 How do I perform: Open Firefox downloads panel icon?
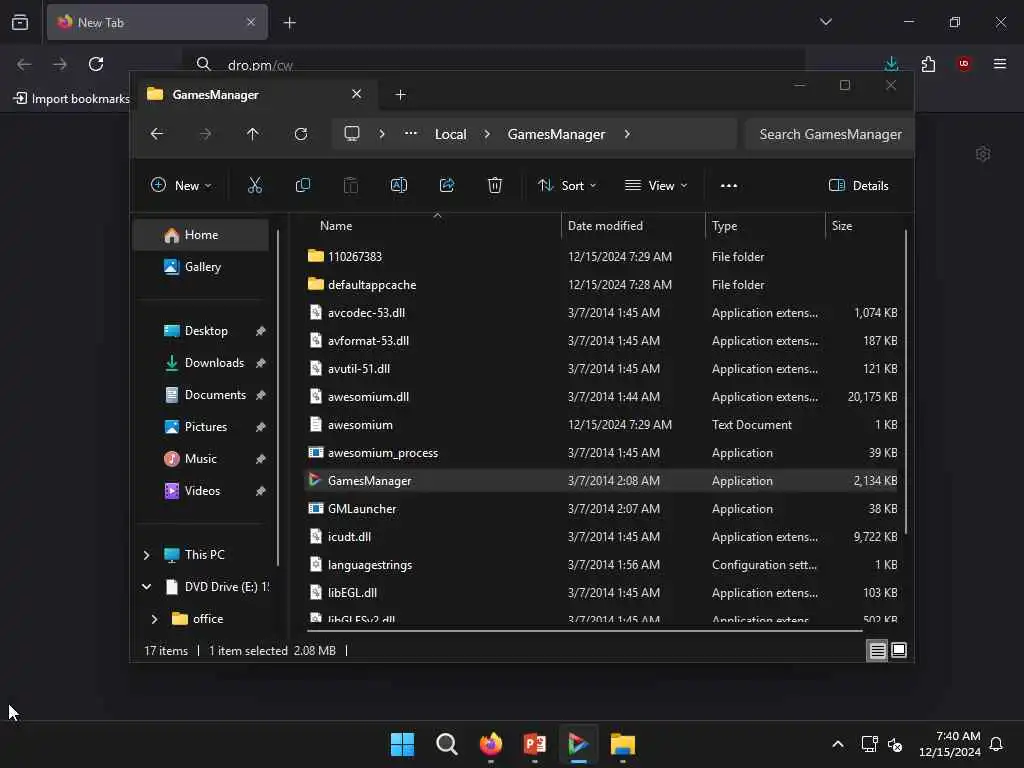[x=891, y=64]
